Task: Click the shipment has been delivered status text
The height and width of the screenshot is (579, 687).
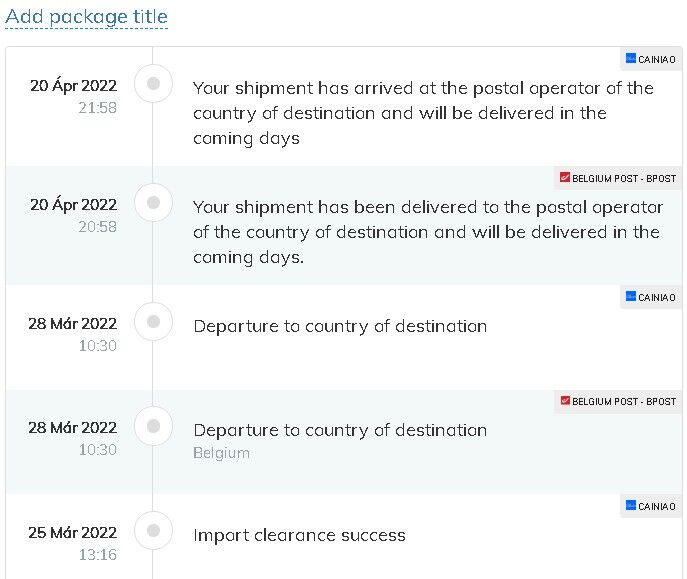Action: coord(428,232)
